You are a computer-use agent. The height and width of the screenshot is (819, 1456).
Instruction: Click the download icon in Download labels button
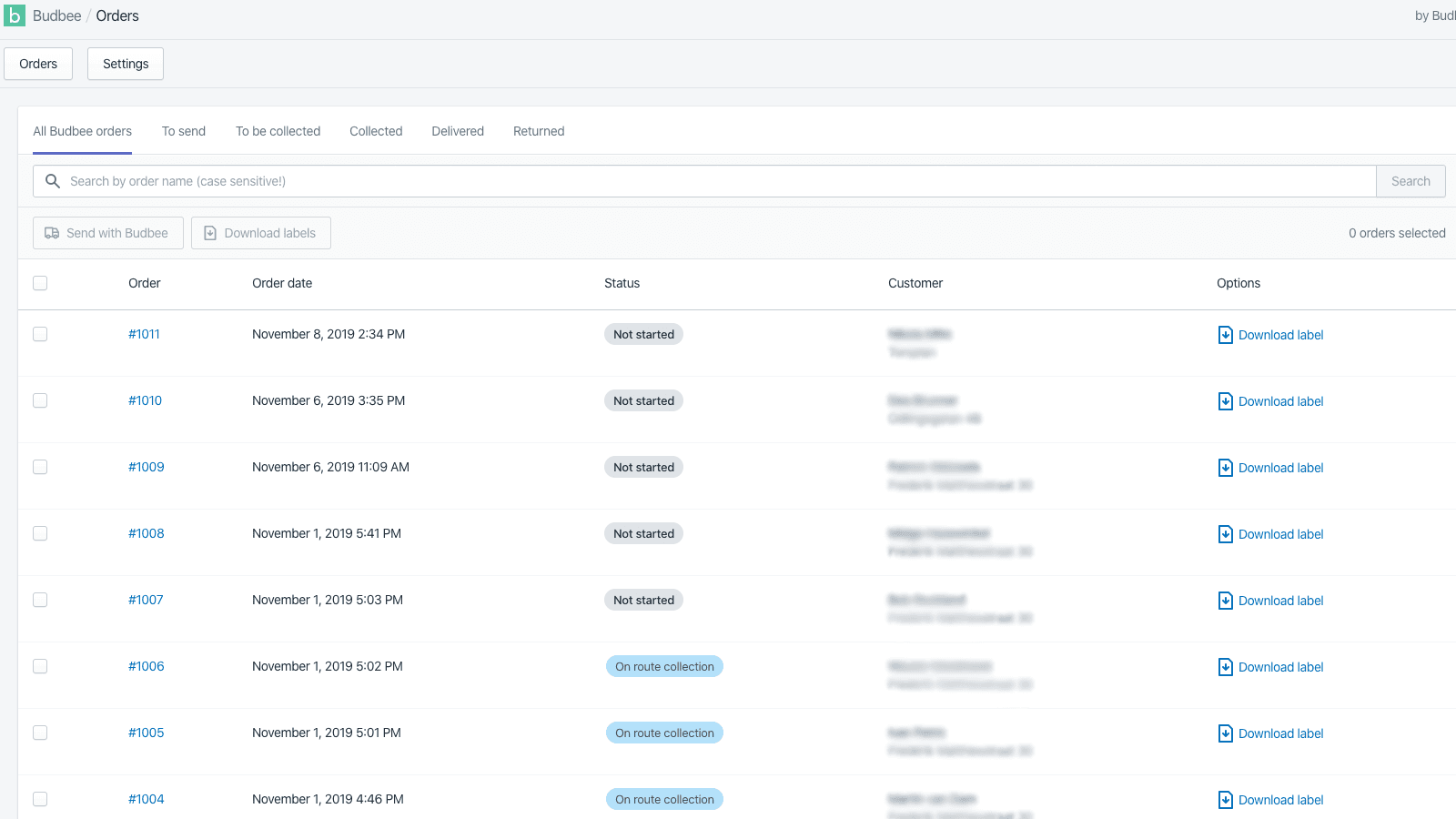pos(209,233)
